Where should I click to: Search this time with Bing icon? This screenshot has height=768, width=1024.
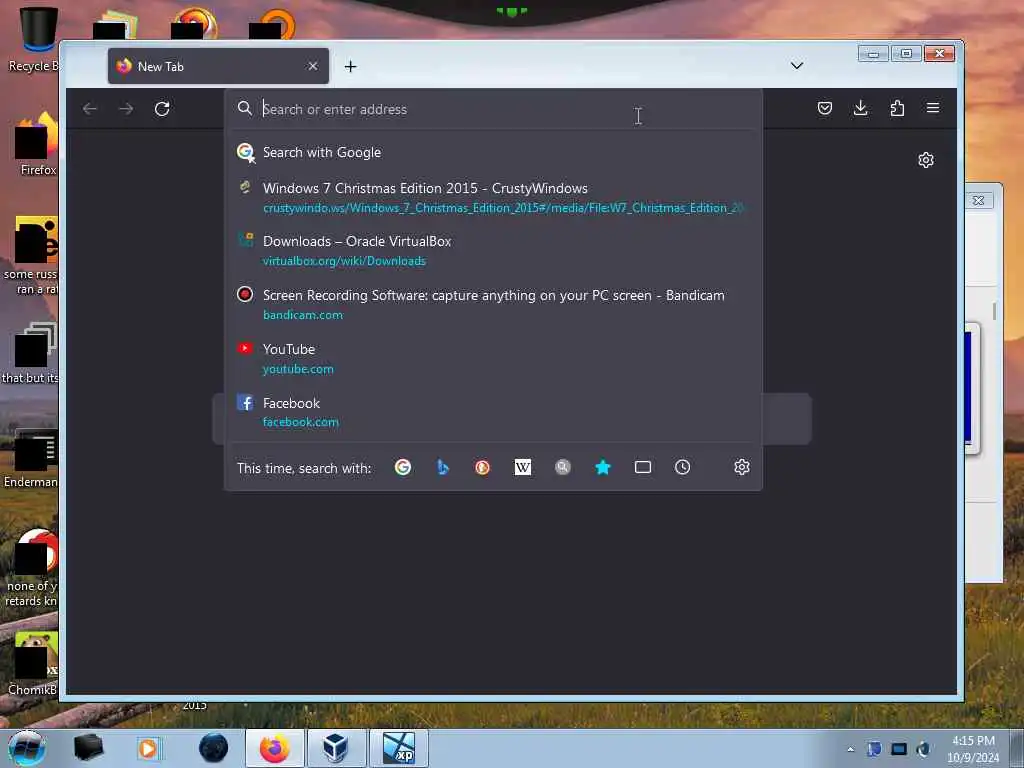(x=443, y=468)
